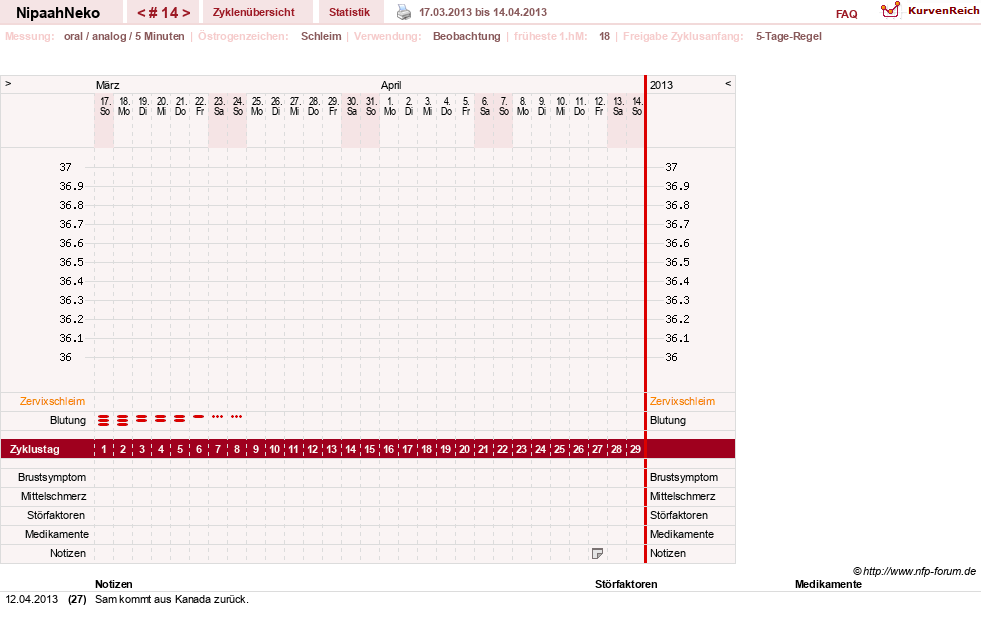The height and width of the screenshot is (623, 981).
Task: Click Zyklustag number 18
Action: 426,449
